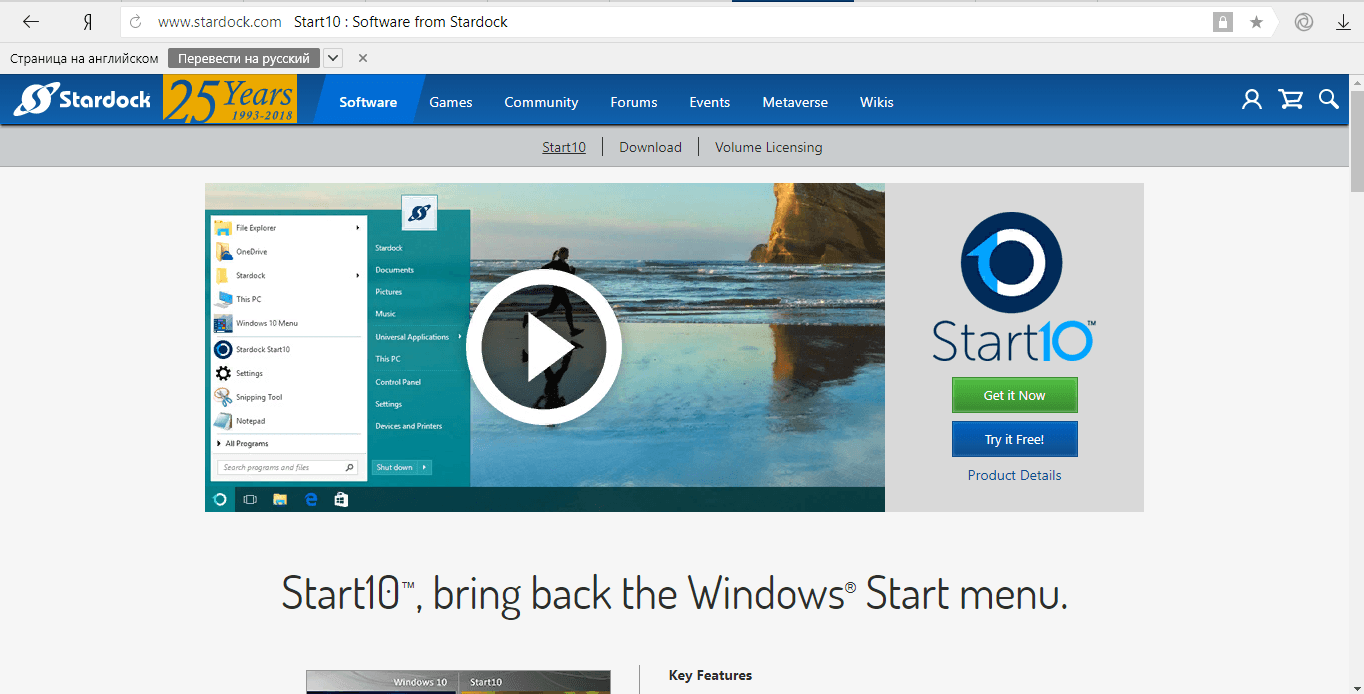Dismiss the translation bar with the X
This screenshot has width=1364, height=694.
tap(363, 58)
